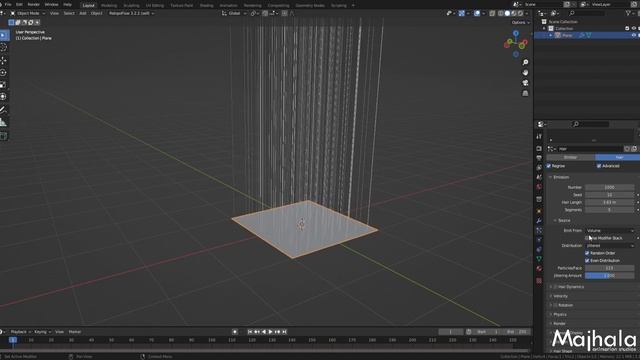Screen dimensions: 640x360
Task: Open the viewport Options dropdown
Action: coord(520,22)
